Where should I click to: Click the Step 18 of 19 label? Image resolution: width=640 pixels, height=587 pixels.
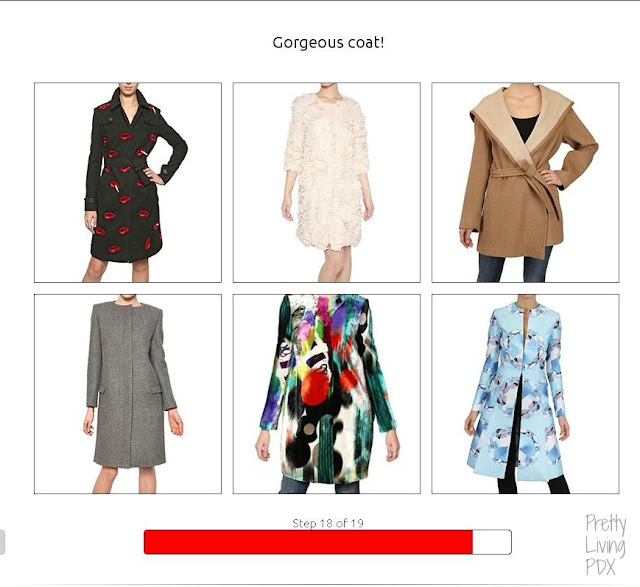328,523
